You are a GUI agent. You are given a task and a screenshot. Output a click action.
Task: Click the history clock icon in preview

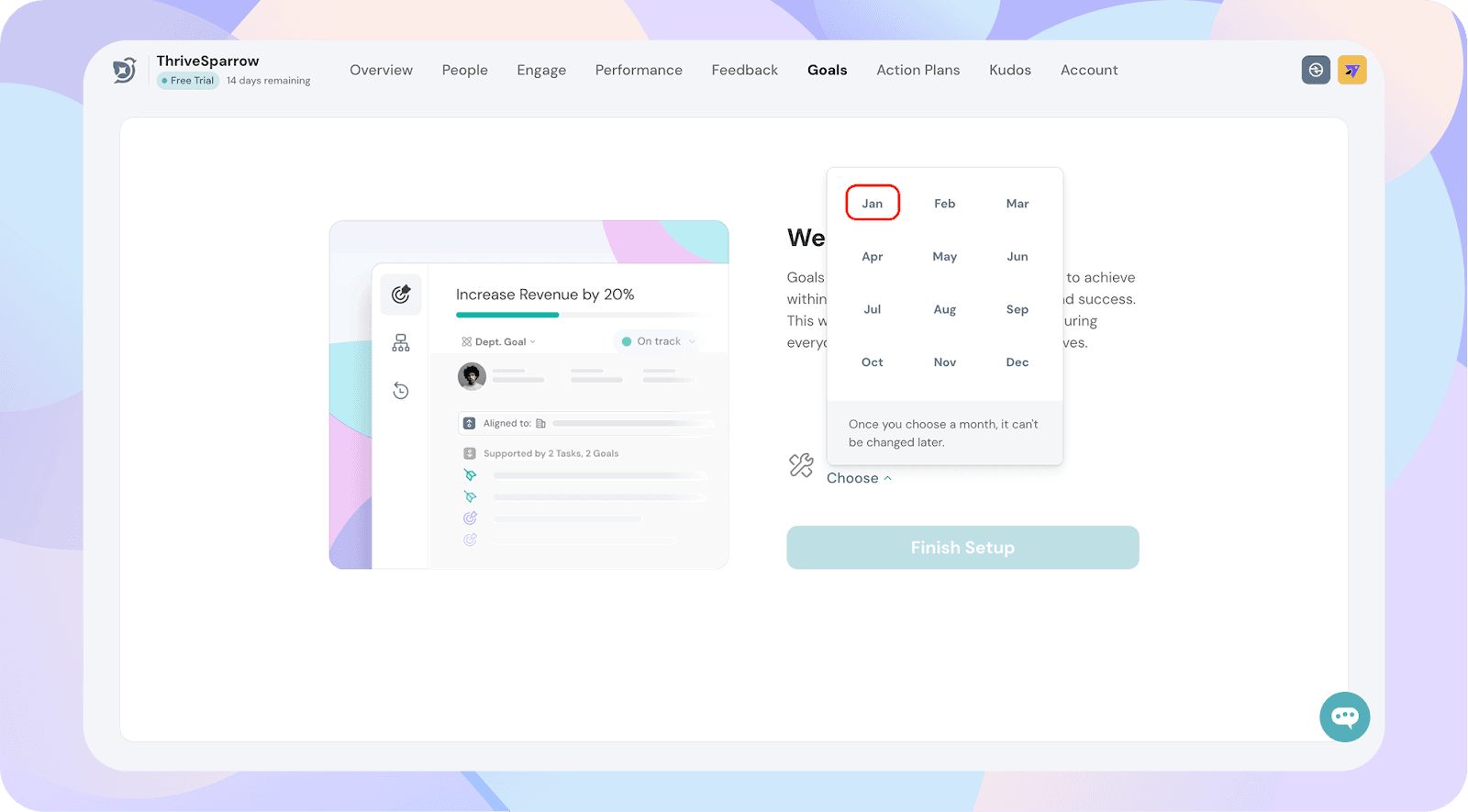[401, 391]
